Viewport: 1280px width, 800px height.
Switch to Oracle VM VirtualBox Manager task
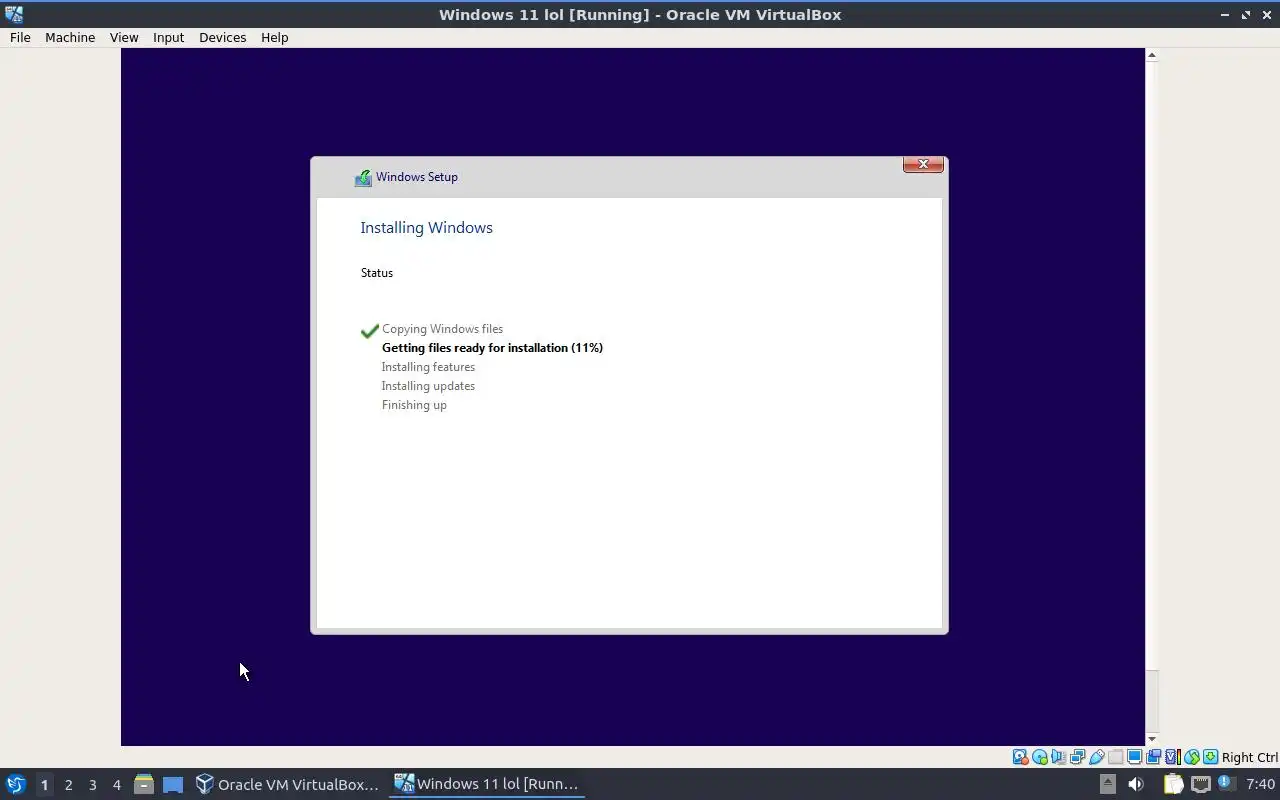coord(287,784)
